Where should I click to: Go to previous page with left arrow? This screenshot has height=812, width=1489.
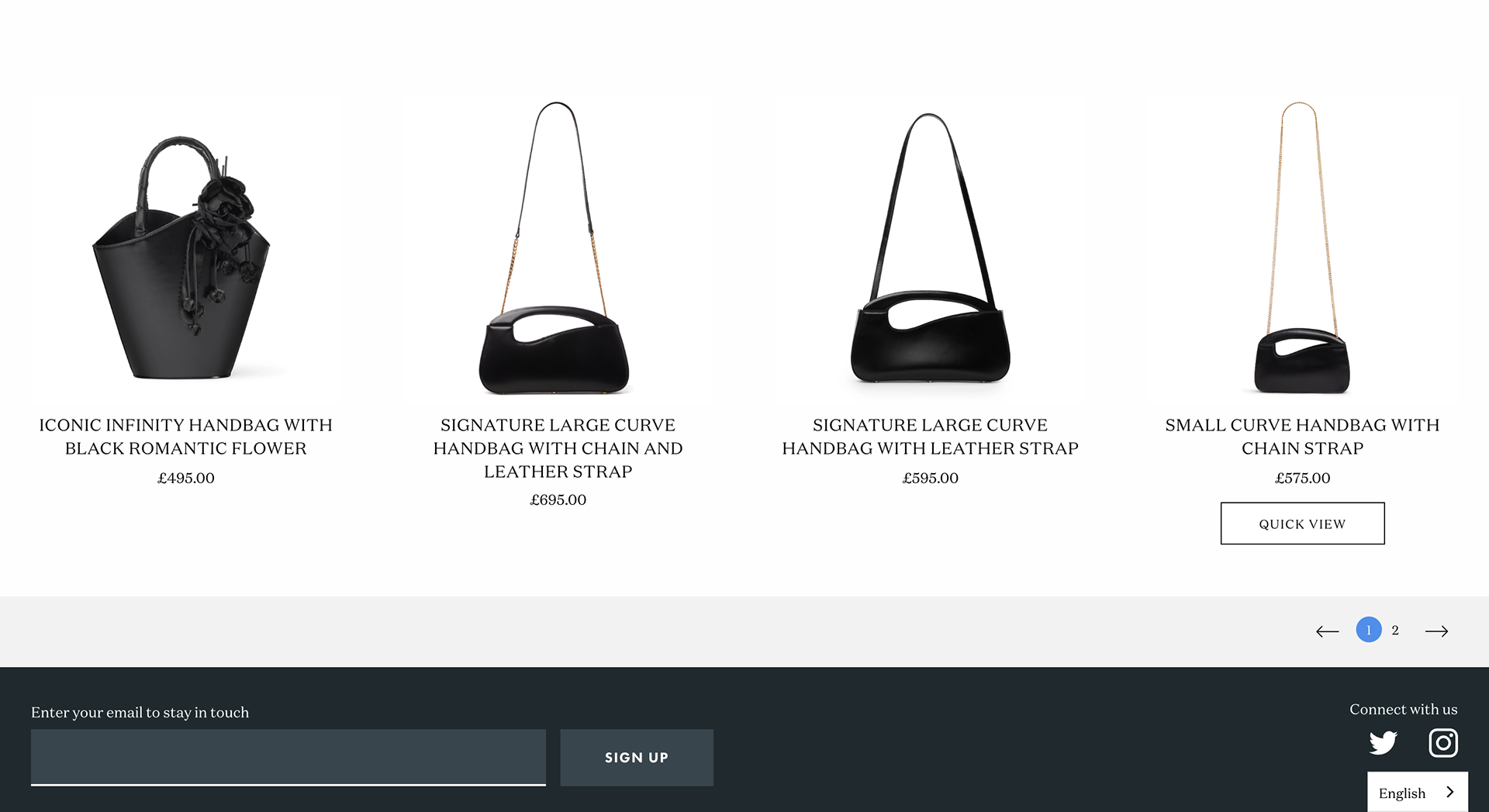pos(1328,631)
